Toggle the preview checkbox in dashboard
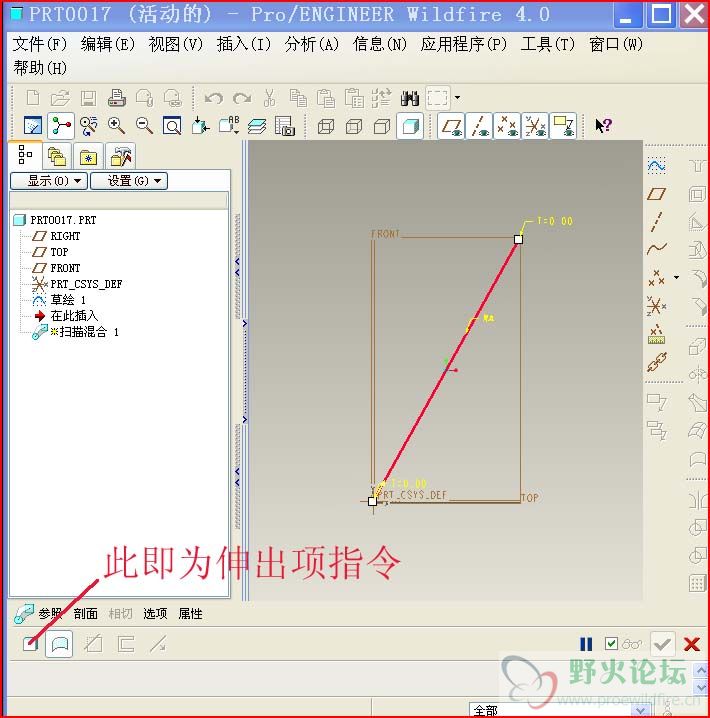 click(611, 643)
